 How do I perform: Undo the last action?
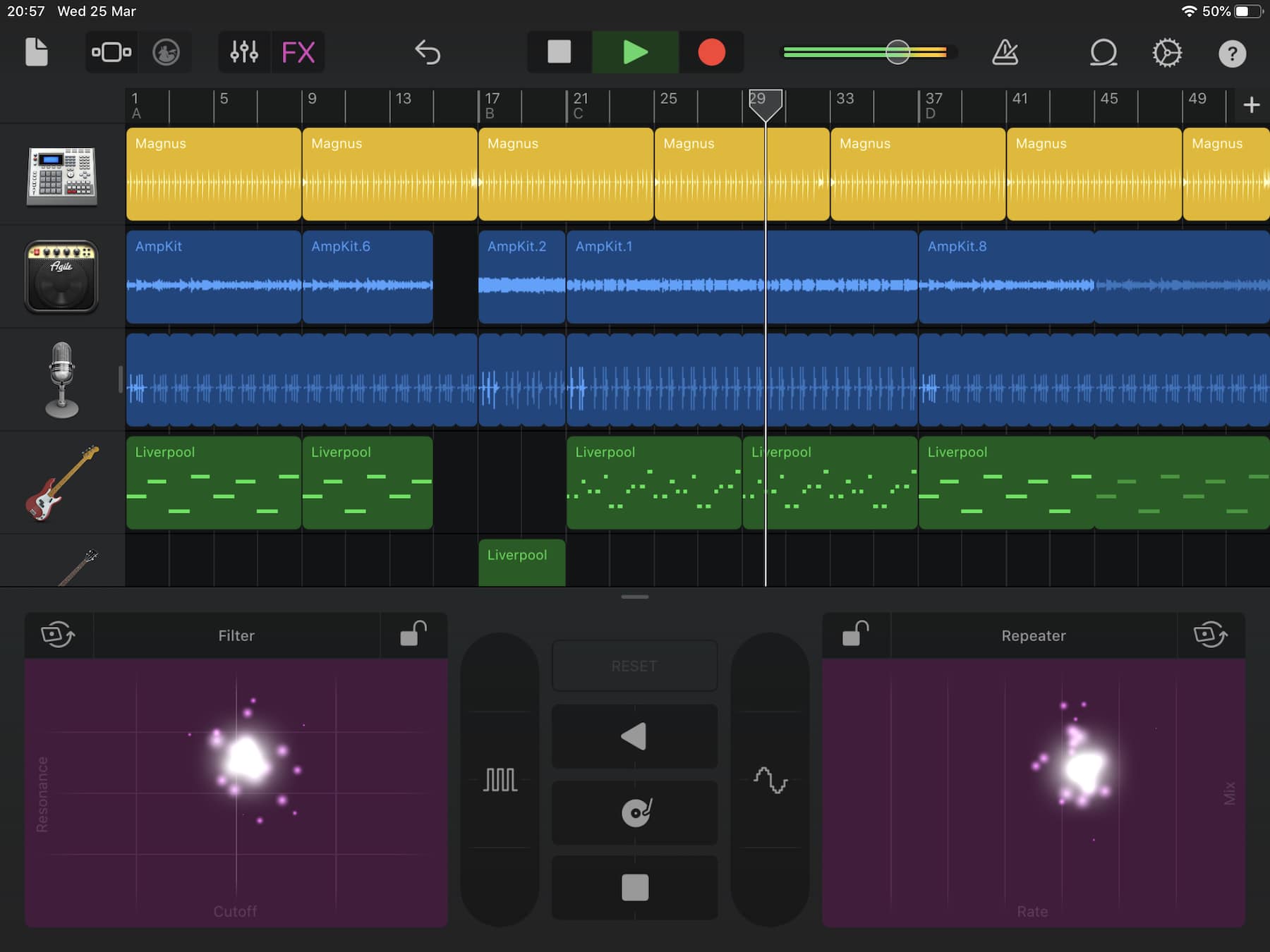(428, 52)
